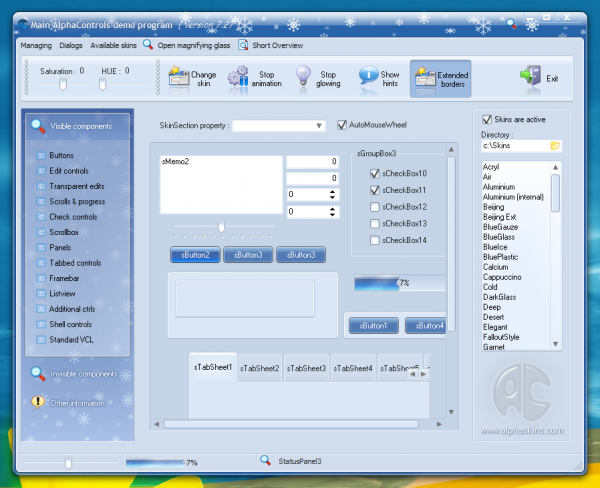Viewport: 600px width, 488px height.
Task: Click the Exit door icon
Action: pyautogui.click(x=530, y=76)
